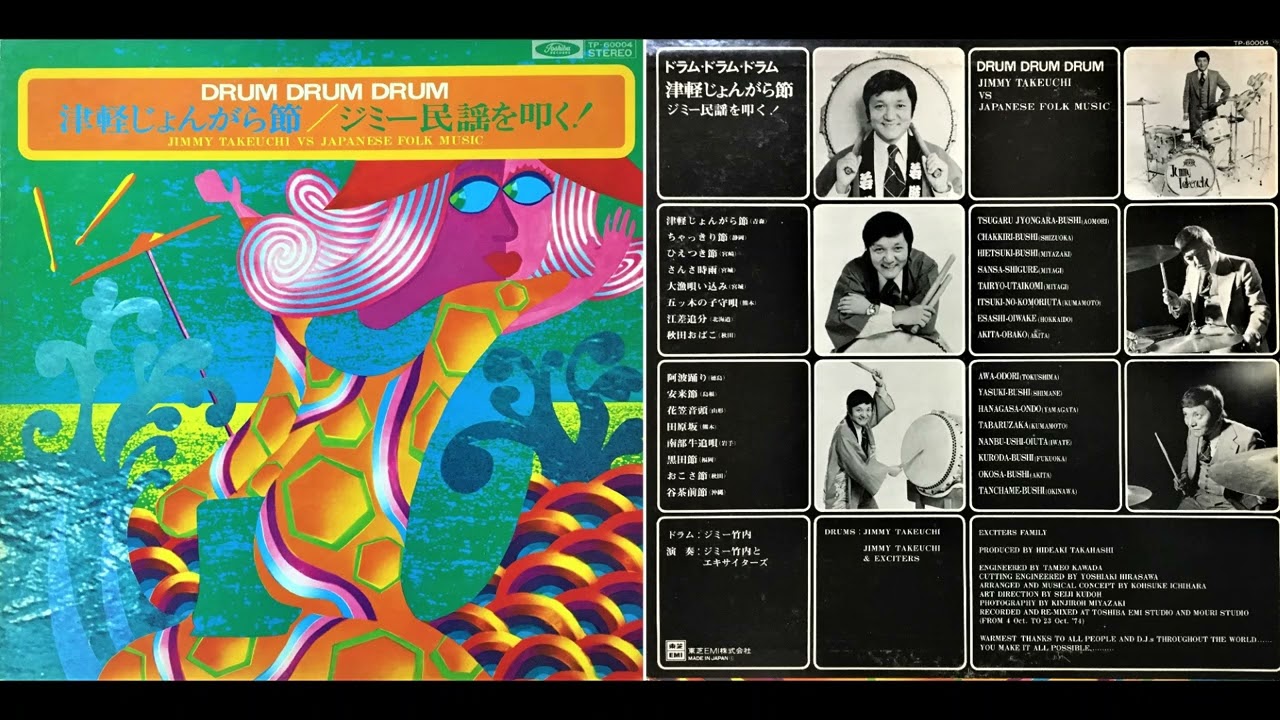Viewport: 1280px width, 720px height.
Task: Open photo of drummer leaning with drumsticks
Action: coord(888,280)
